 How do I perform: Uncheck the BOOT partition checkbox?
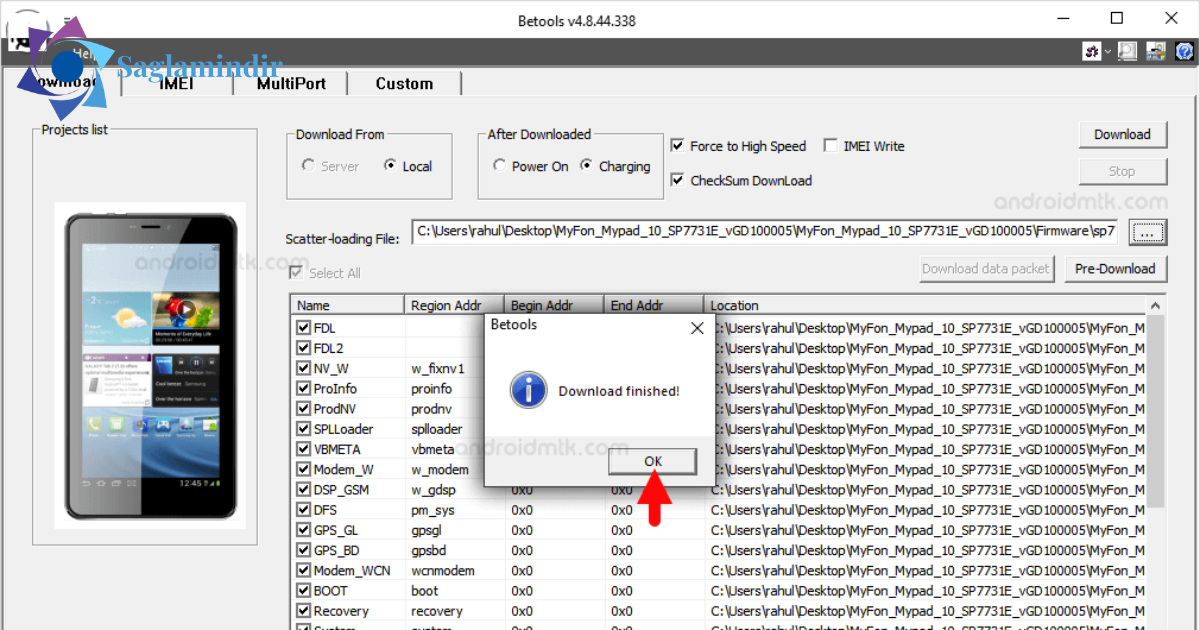(x=303, y=590)
